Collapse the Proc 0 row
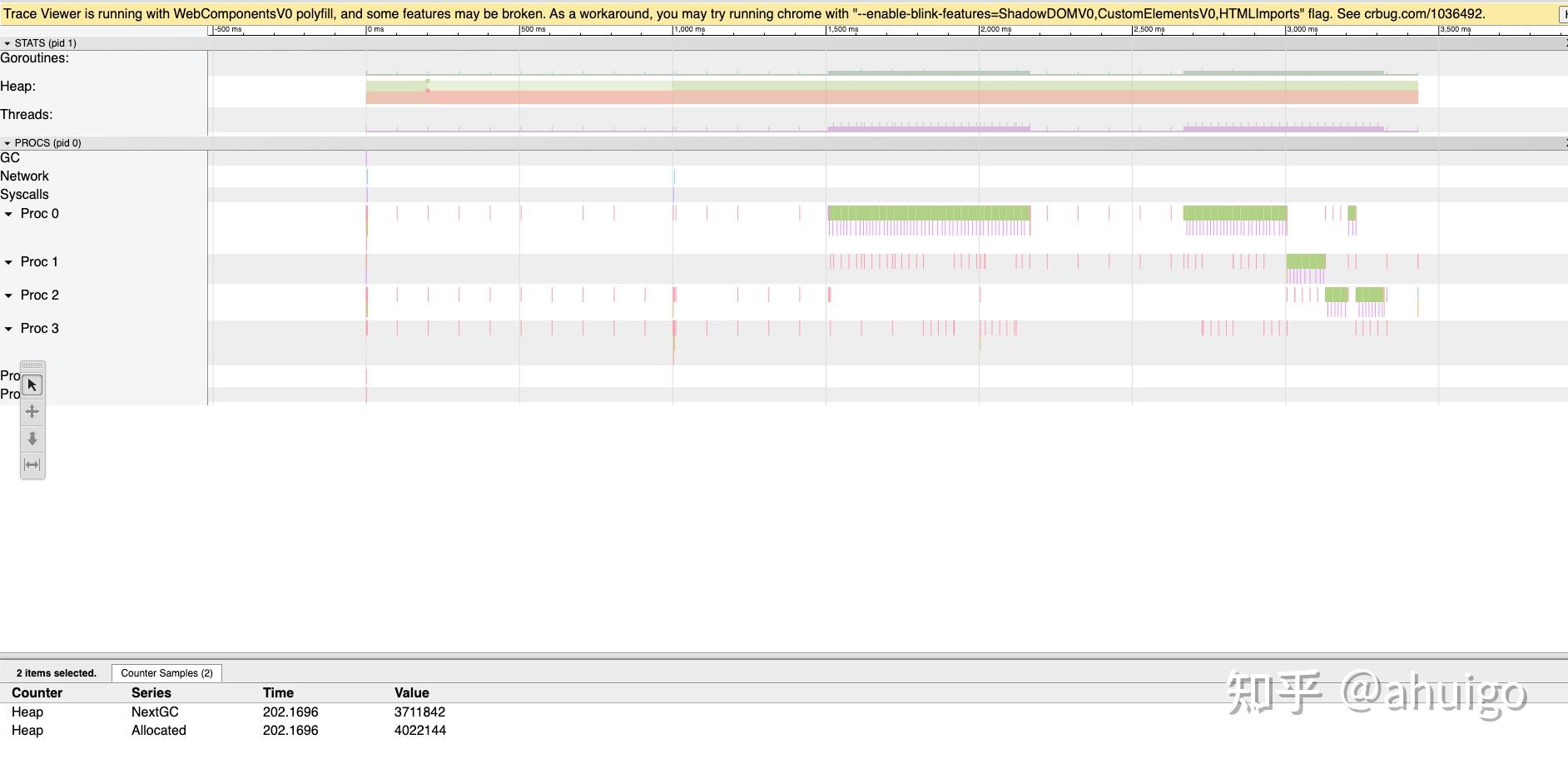The width and height of the screenshot is (1568, 764). pyautogui.click(x=9, y=214)
